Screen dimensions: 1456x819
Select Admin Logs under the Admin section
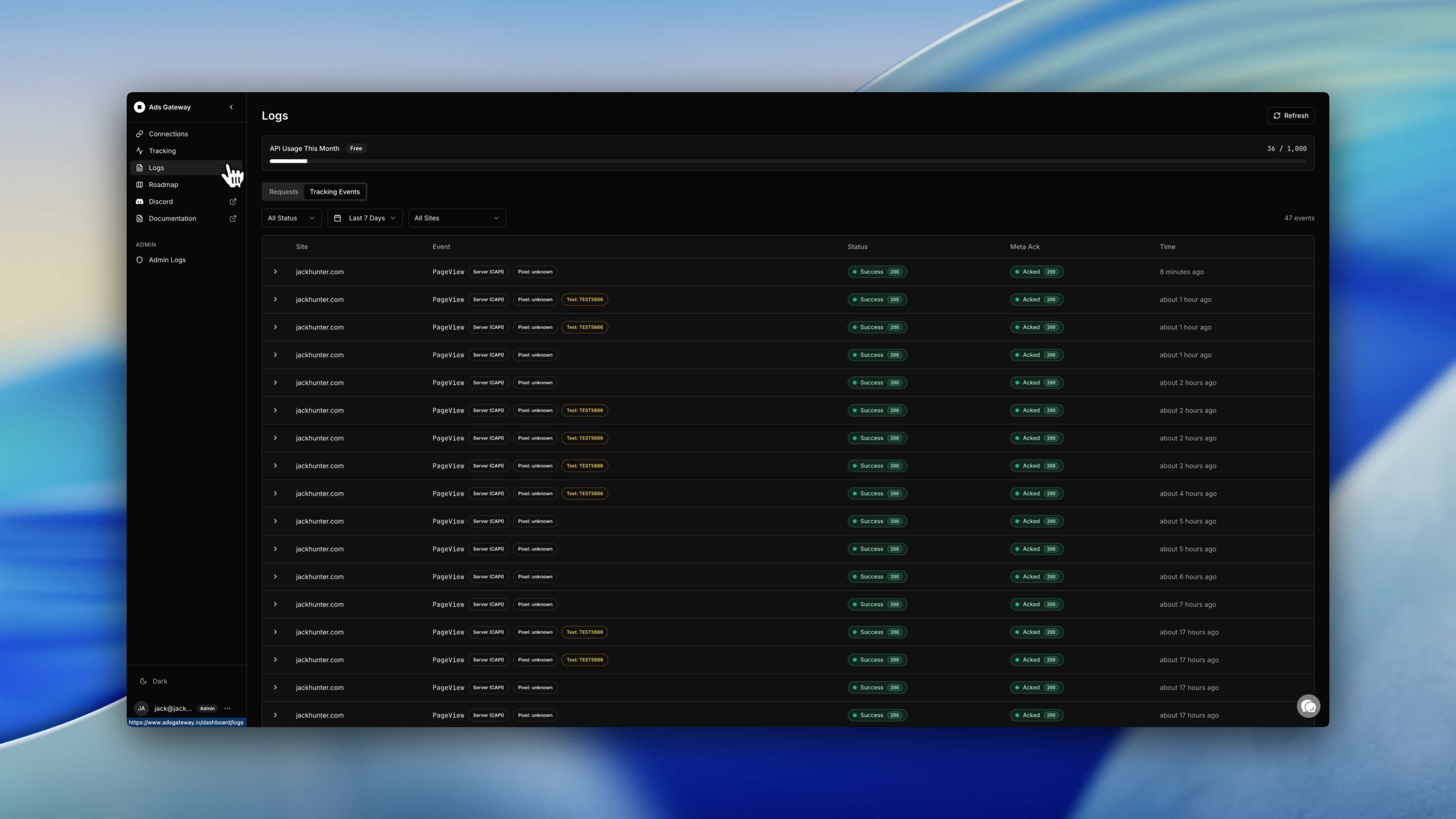pyautogui.click(x=167, y=259)
